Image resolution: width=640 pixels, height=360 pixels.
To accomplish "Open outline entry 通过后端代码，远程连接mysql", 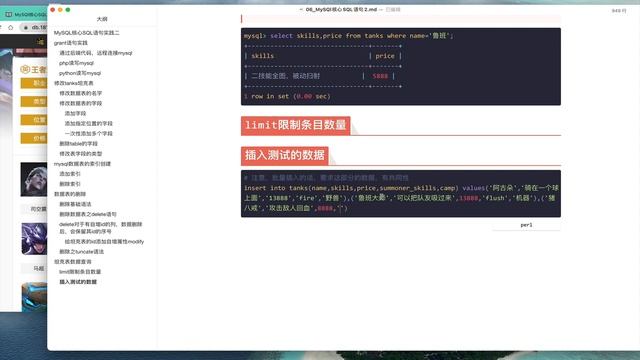I will pyautogui.click(x=96, y=53).
